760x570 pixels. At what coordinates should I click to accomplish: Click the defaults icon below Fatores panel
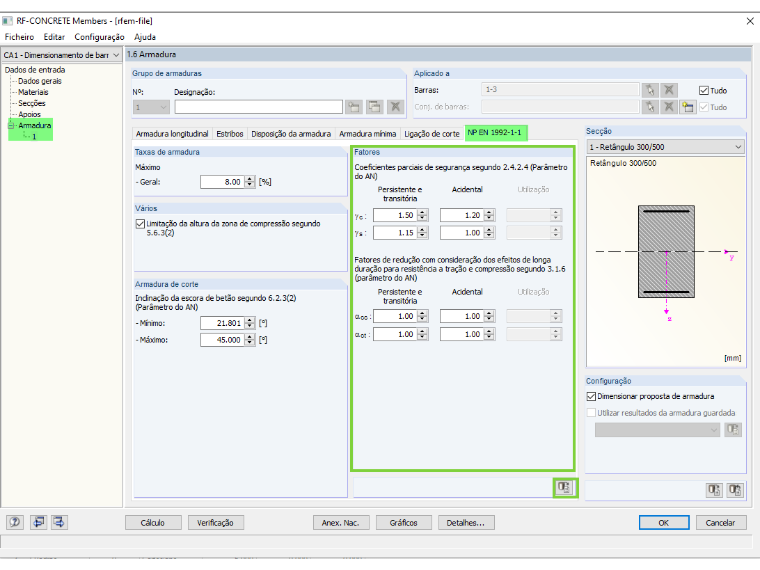click(x=564, y=487)
